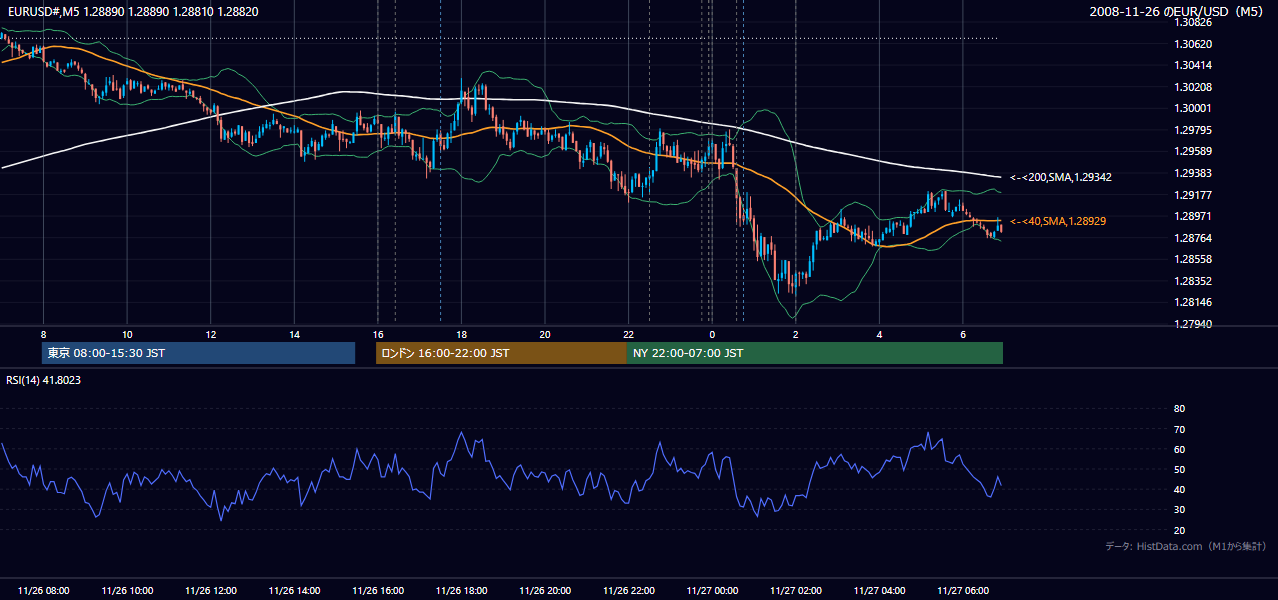The width and height of the screenshot is (1278, 600).
Task: Click the bottom time label 11/26 12:00
Action: click(210, 591)
